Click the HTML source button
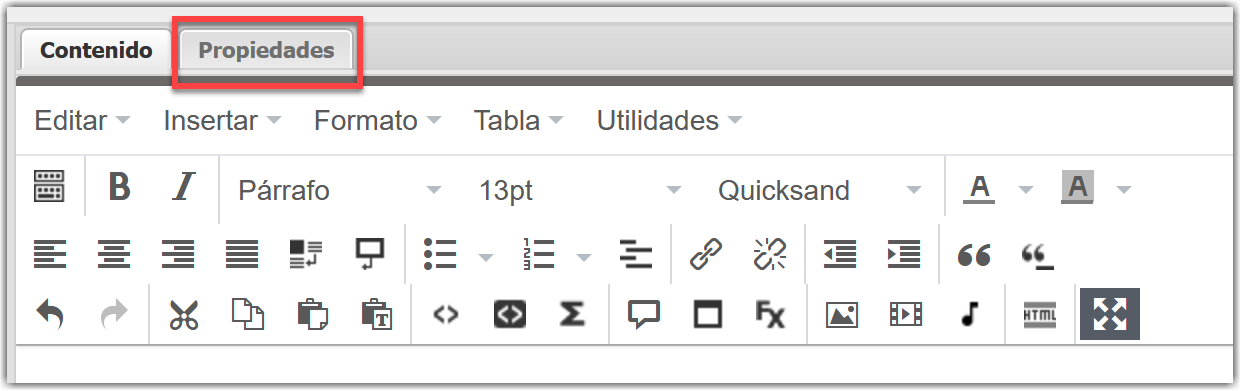The width and height of the screenshot is (1241, 391). coord(1040,314)
